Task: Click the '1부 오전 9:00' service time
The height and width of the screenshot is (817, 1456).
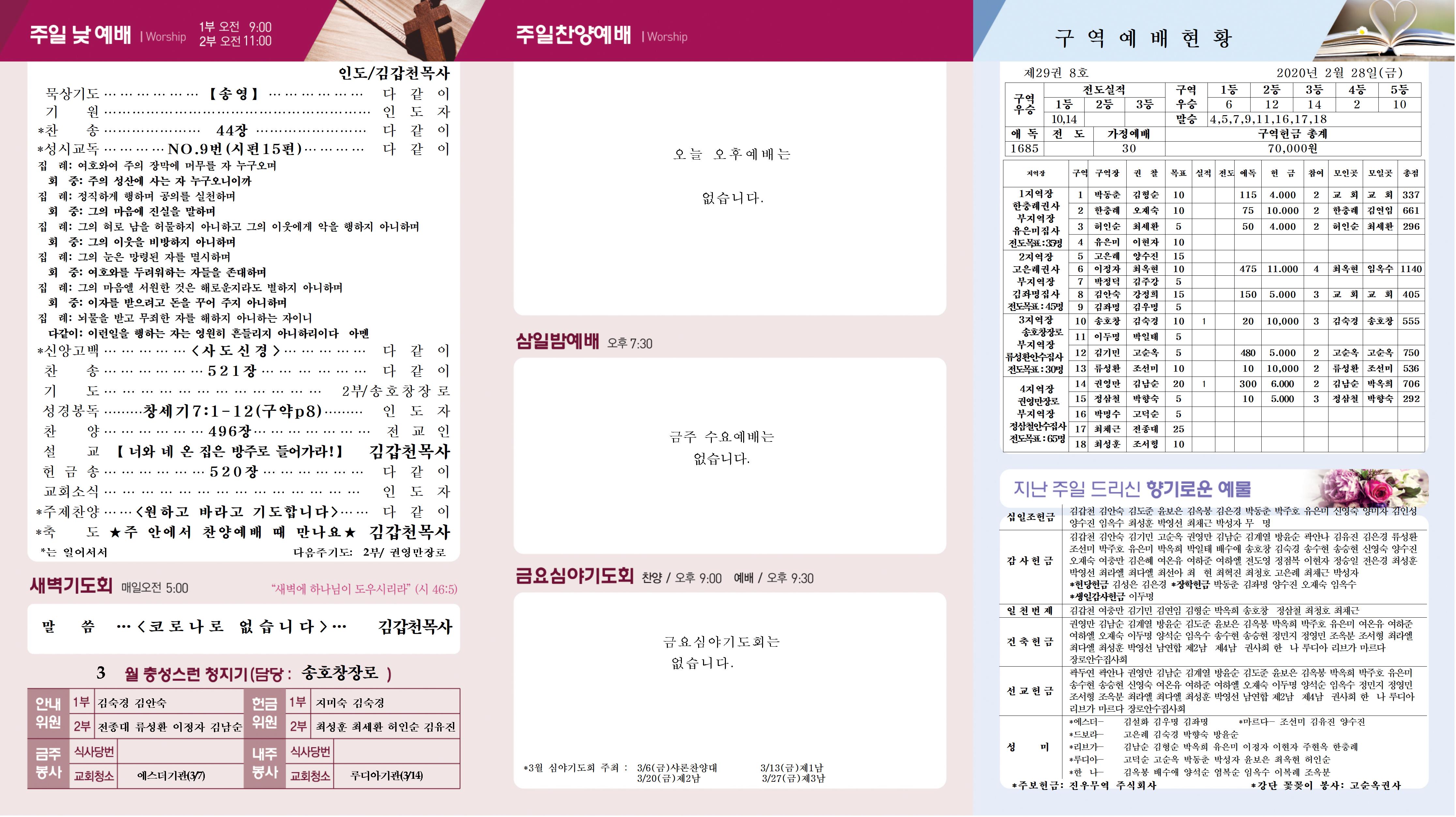Action: pos(235,26)
